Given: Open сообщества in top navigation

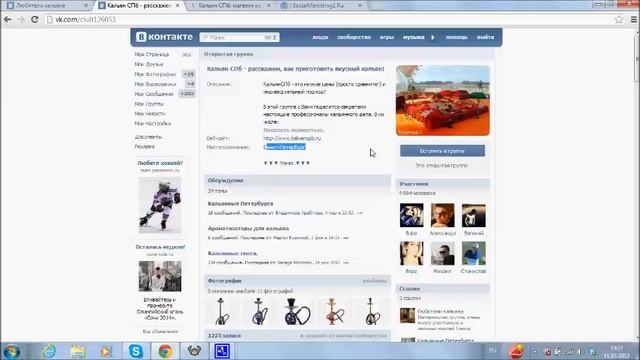Looking at the screenshot, I should (354, 37).
